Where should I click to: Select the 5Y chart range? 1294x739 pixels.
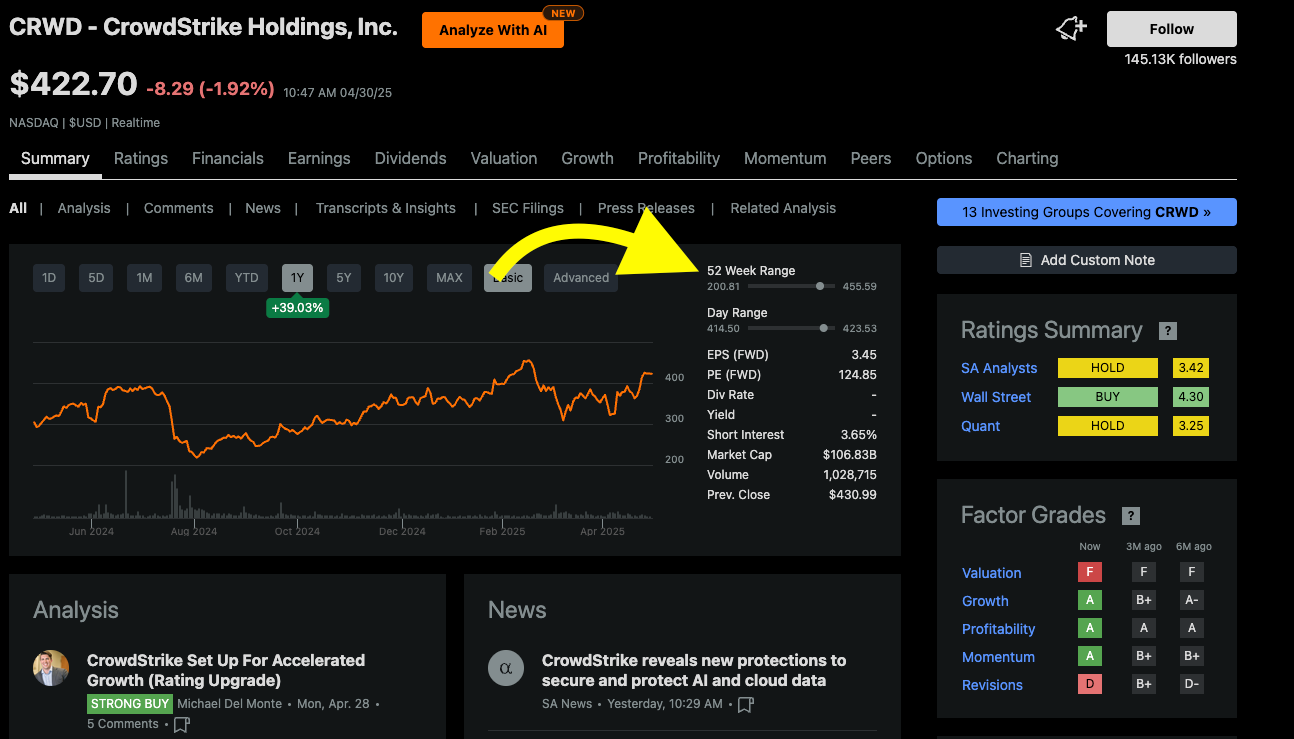(x=343, y=278)
